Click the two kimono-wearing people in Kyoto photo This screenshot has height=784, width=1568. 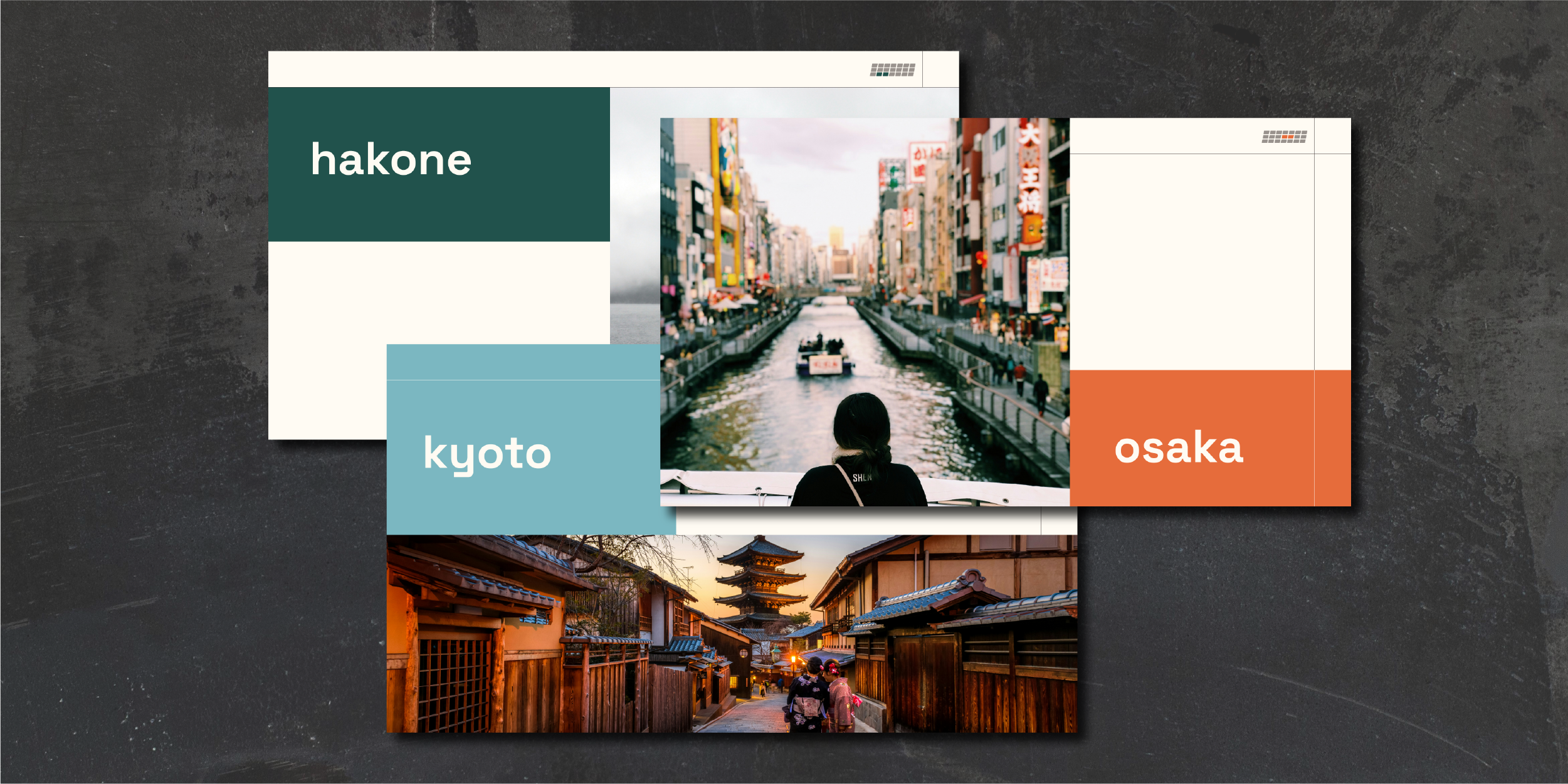click(820, 696)
